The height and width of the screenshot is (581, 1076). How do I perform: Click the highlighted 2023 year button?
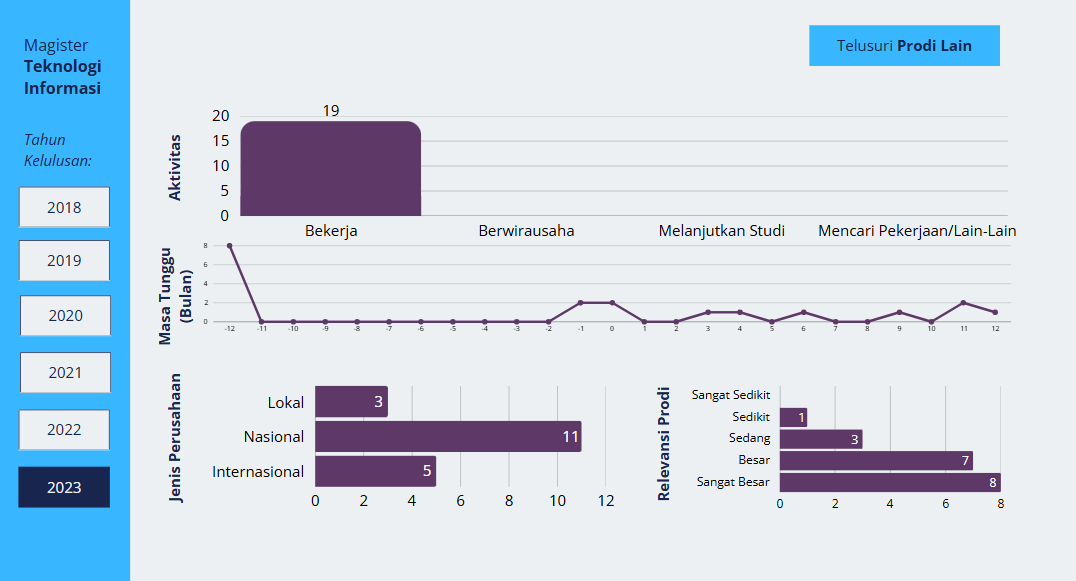[x=64, y=487]
